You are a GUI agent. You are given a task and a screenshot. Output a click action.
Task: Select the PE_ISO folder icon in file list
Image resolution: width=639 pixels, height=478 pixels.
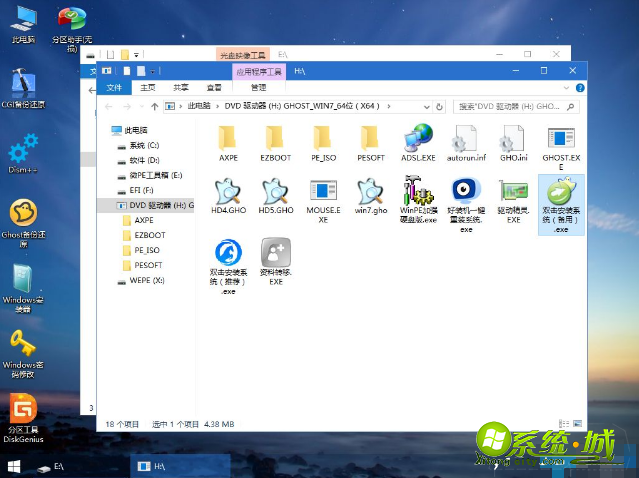[323, 143]
